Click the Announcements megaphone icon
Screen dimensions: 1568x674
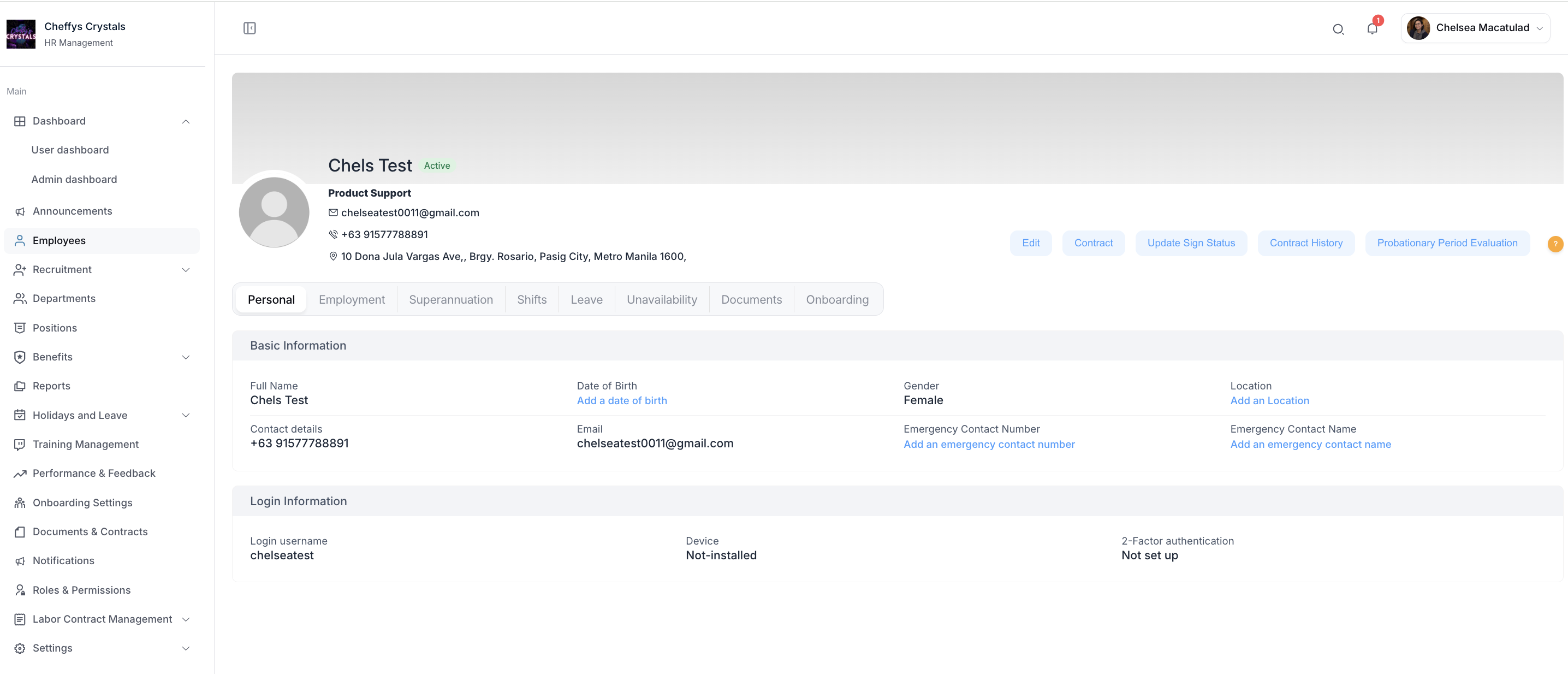(x=20, y=211)
